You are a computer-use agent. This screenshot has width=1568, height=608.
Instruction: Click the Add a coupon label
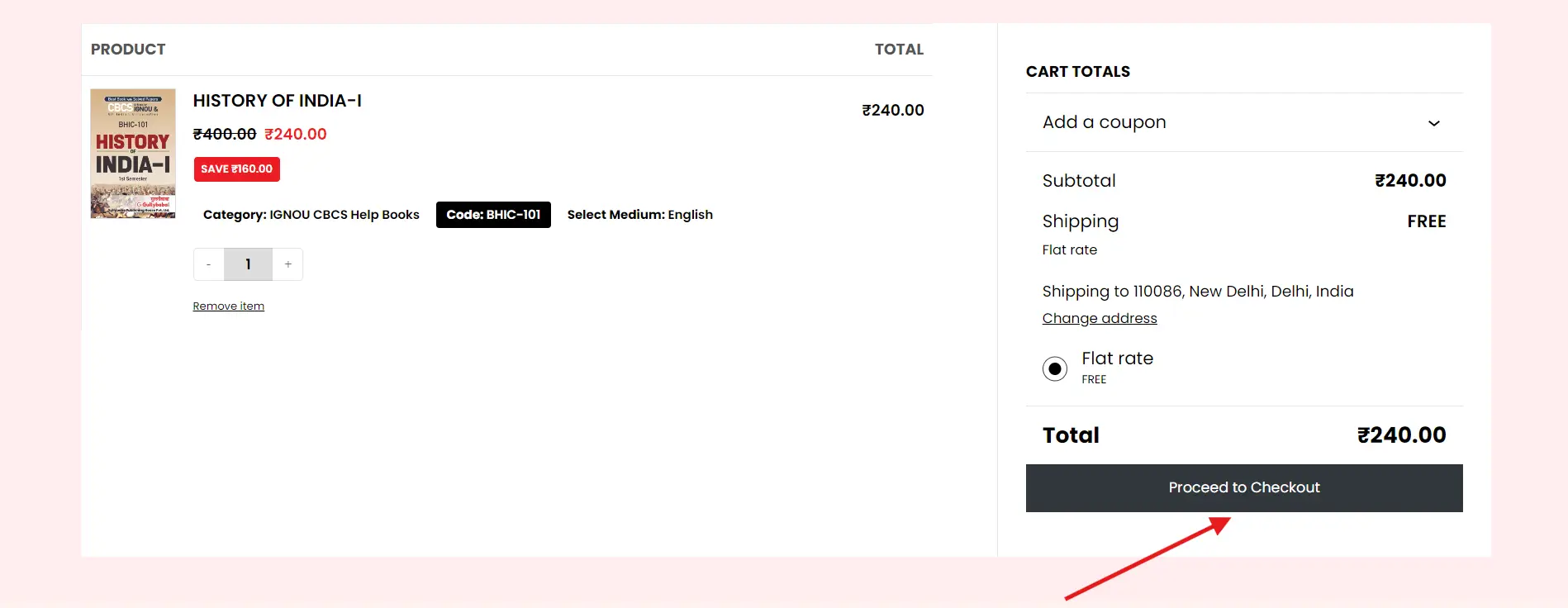(1105, 122)
